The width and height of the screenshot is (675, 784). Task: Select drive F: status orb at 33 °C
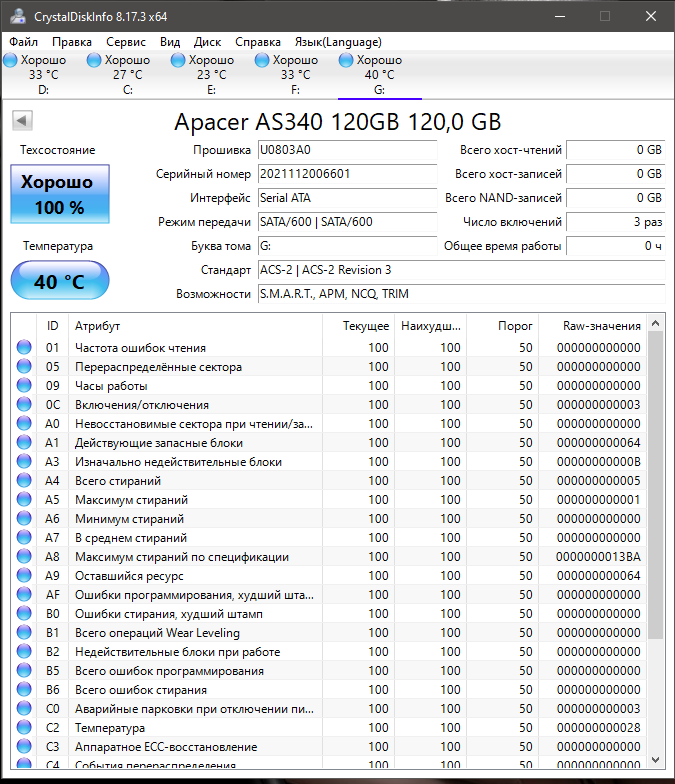pyautogui.click(x=262, y=60)
